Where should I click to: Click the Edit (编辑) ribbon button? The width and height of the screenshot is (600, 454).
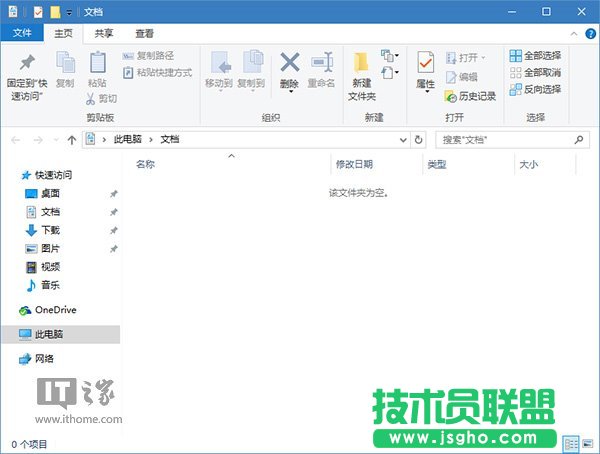(462, 77)
